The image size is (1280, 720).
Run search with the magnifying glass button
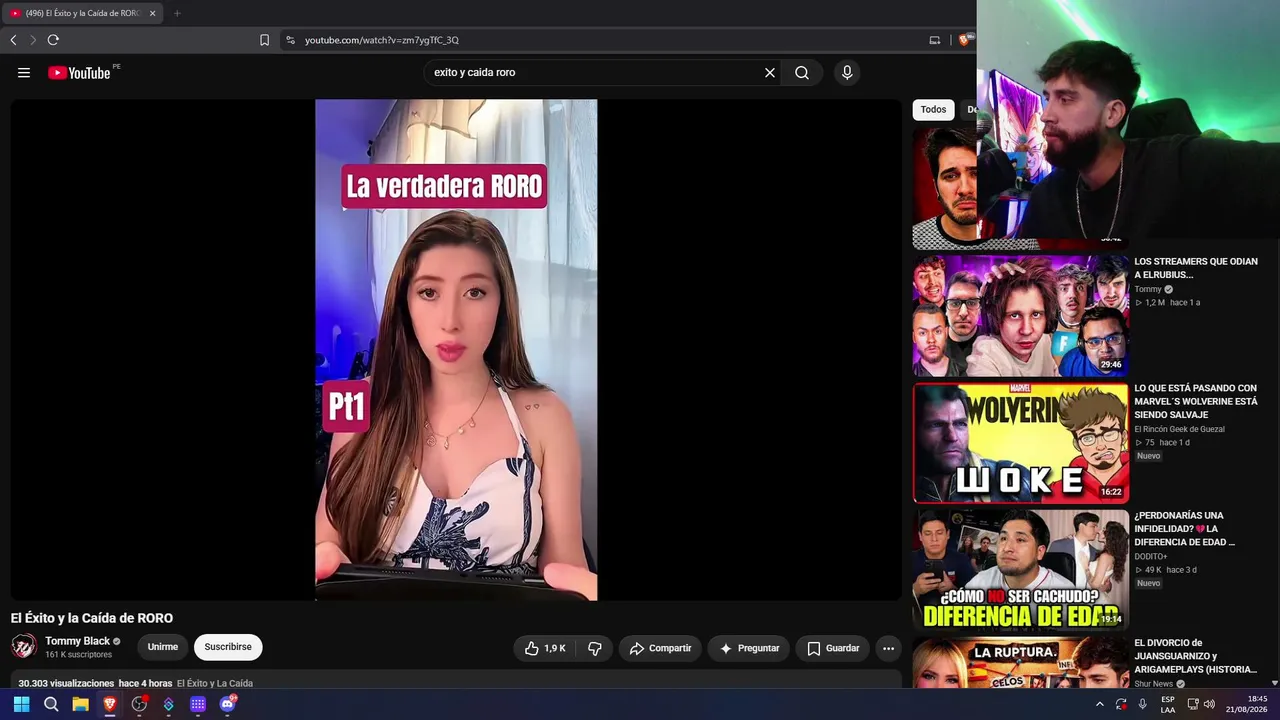(x=802, y=72)
